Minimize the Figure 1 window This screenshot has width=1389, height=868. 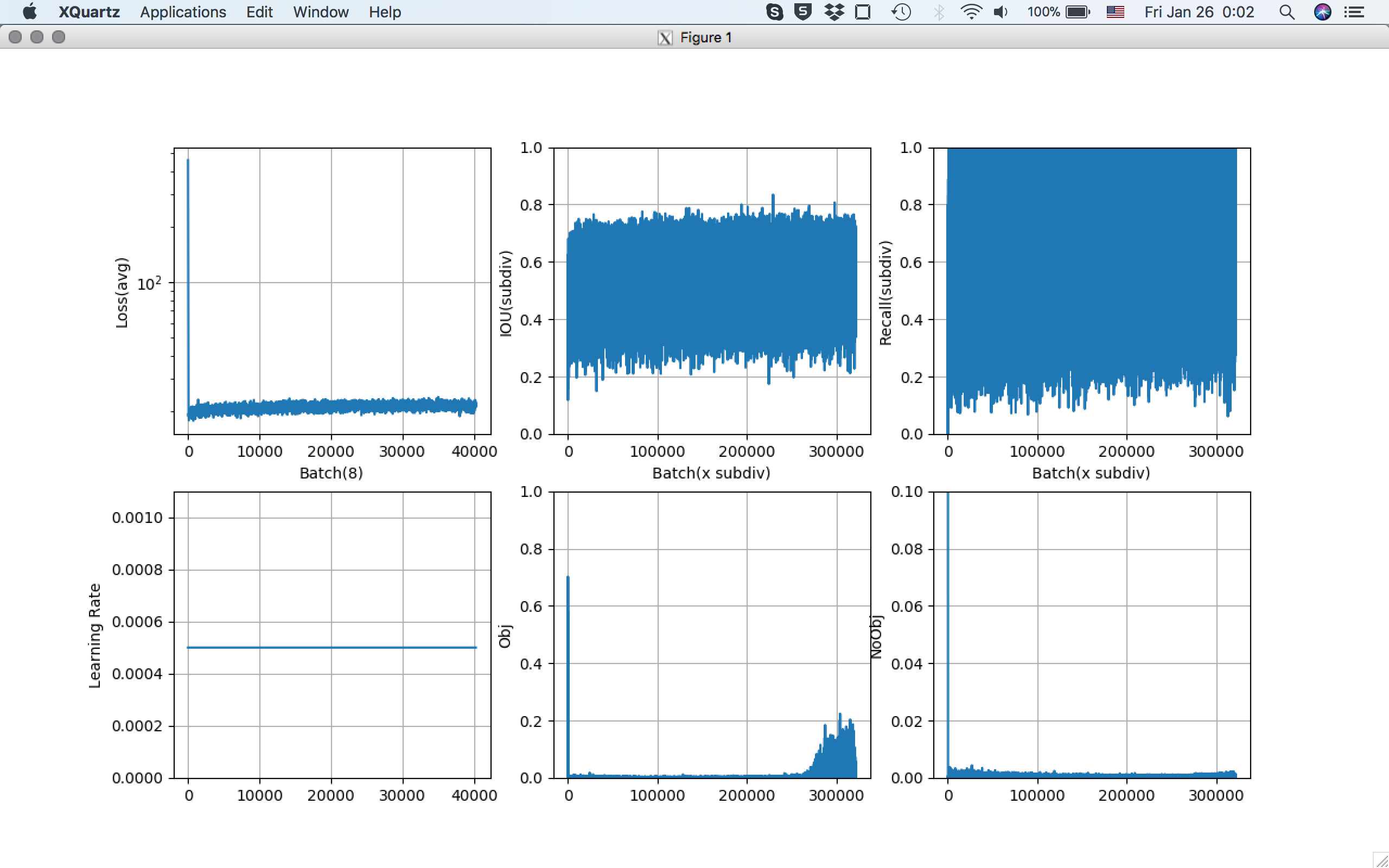point(37,37)
